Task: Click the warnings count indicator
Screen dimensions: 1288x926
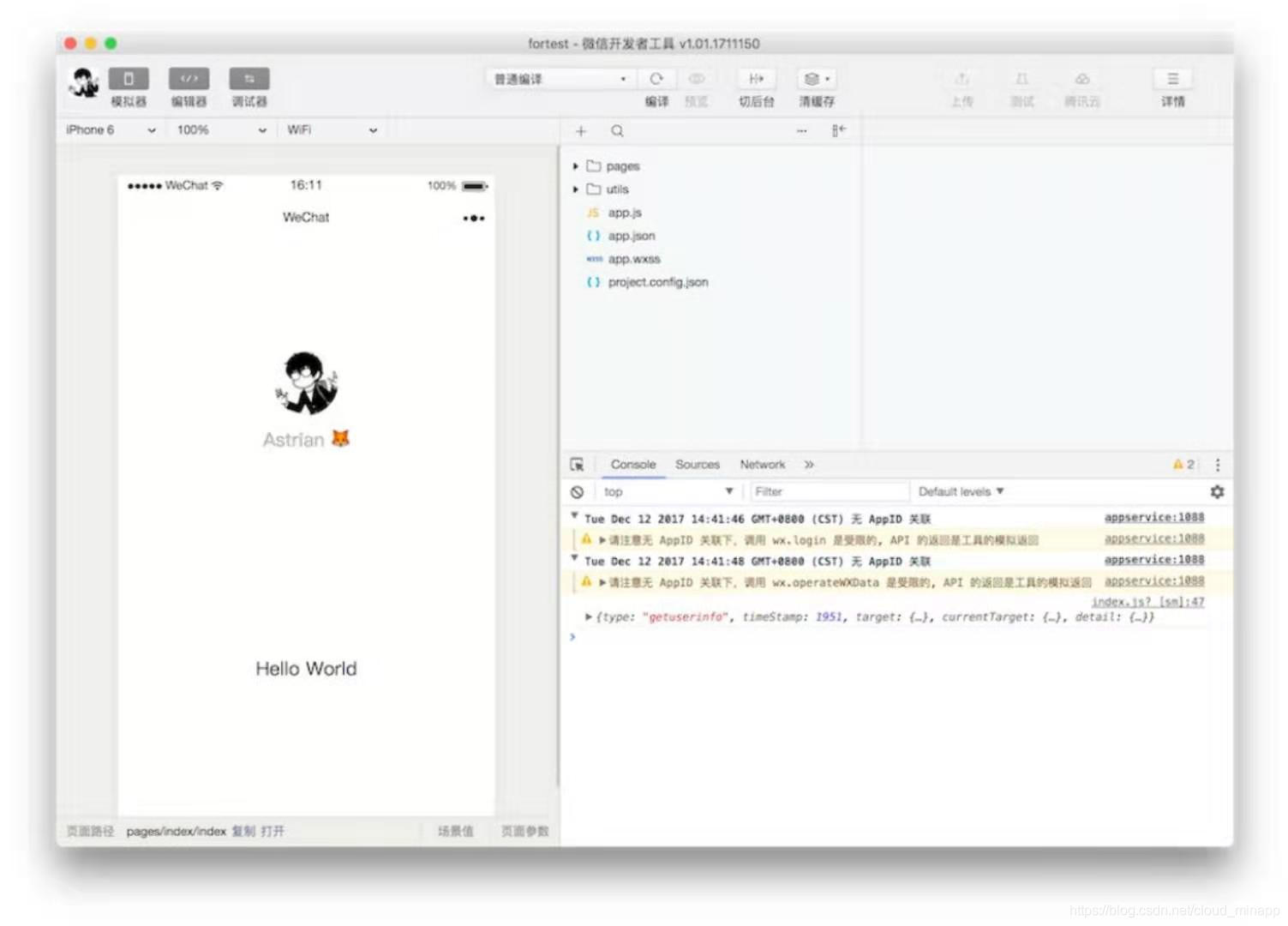Action: pyautogui.click(x=1183, y=465)
